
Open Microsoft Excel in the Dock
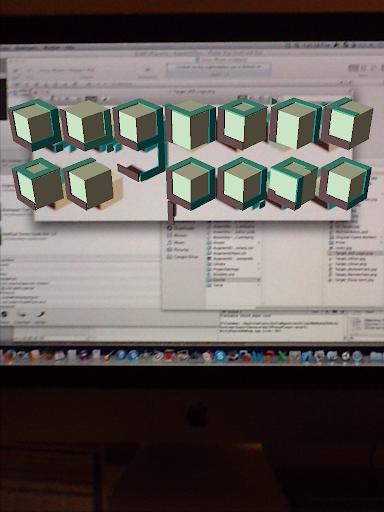(x=283, y=357)
